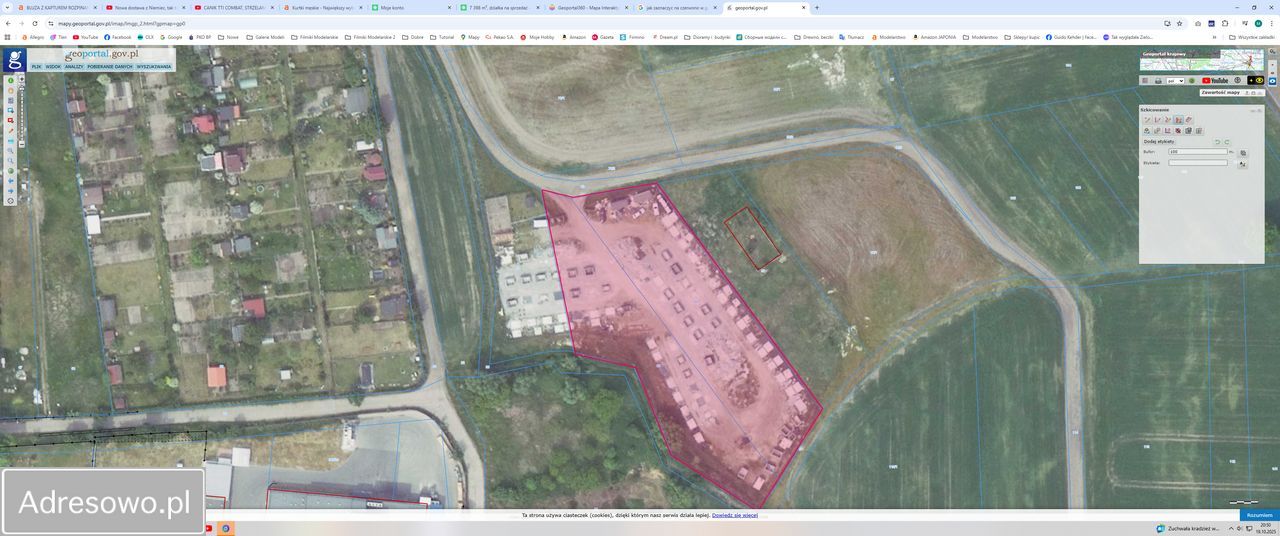Open the Chrome extensions puzzle icon

tap(1225, 23)
